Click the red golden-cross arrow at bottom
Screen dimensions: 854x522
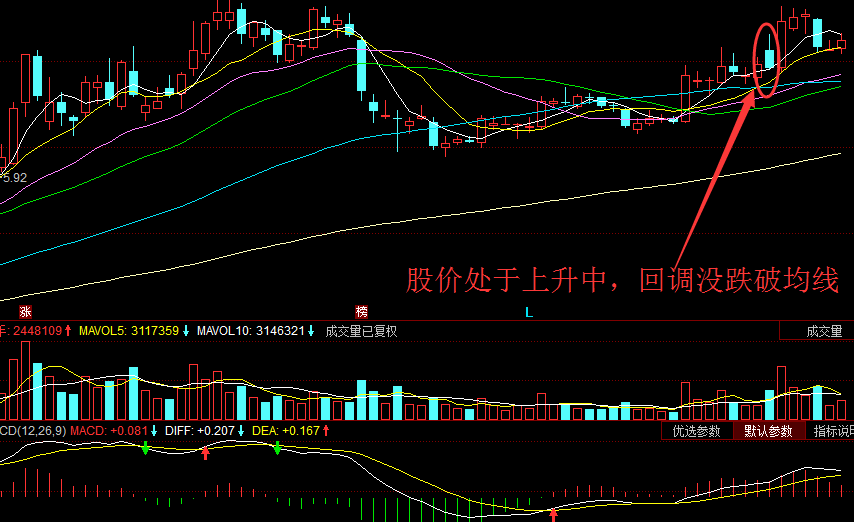pyautogui.click(x=553, y=514)
